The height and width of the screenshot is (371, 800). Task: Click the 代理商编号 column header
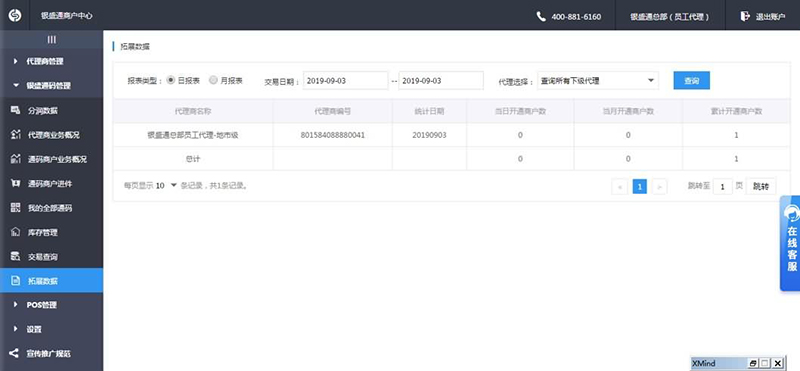click(x=333, y=111)
